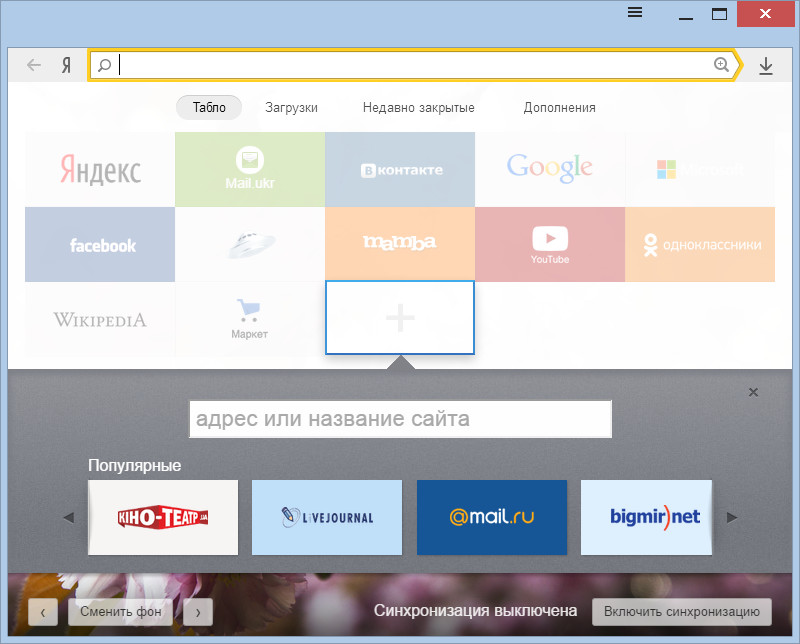Open the Загрузки tab
The height and width of the screenshot is (644, 800).
[x=291, y=108]
